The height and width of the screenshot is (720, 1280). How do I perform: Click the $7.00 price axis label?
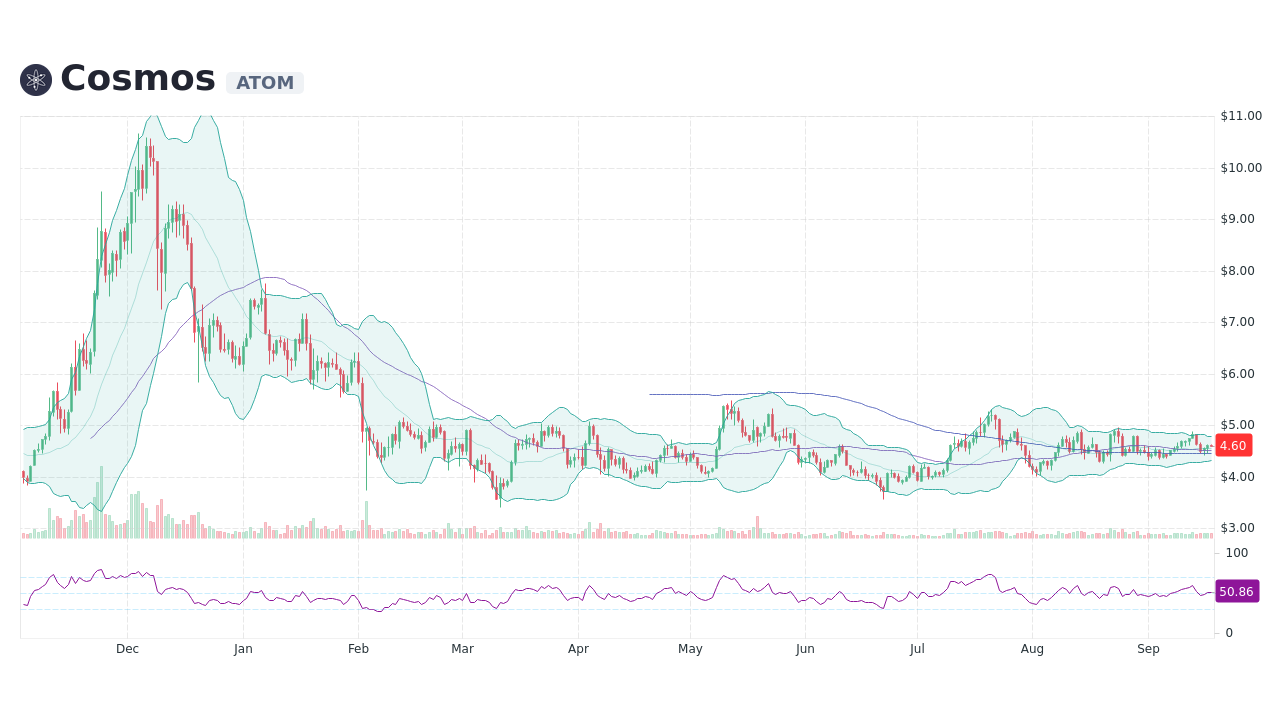tap(1236, 322)
